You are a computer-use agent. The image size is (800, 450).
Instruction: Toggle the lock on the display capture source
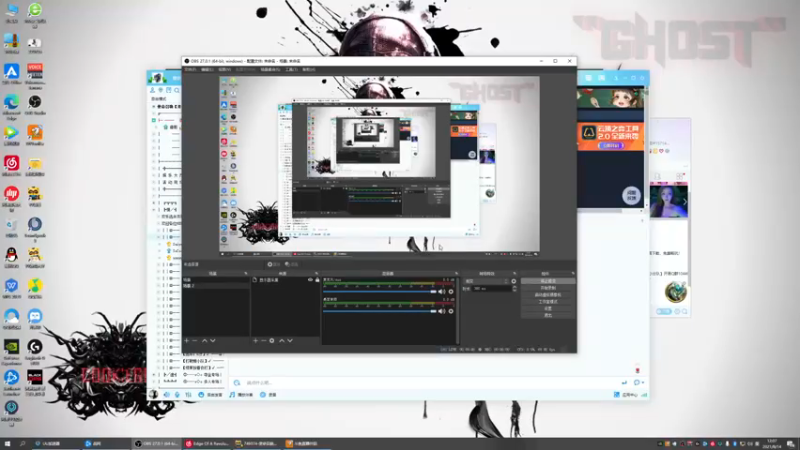tap(317, 280)
